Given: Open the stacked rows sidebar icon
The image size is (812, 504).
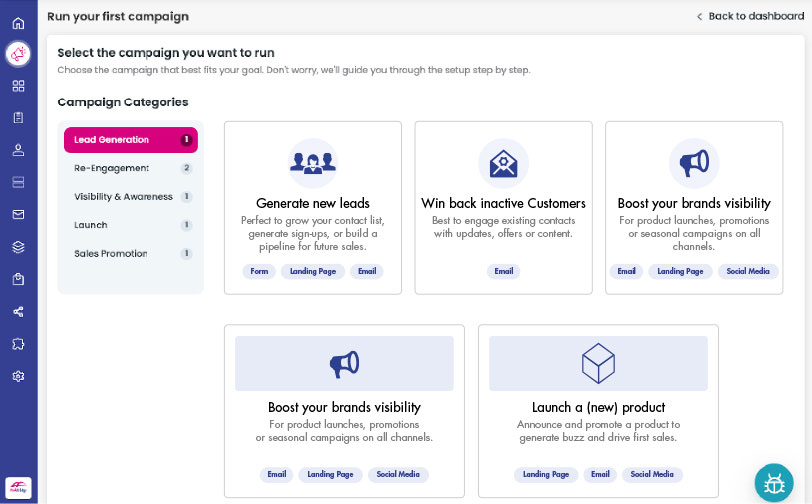Looking at the screenshot, I should tap(18, 182).
